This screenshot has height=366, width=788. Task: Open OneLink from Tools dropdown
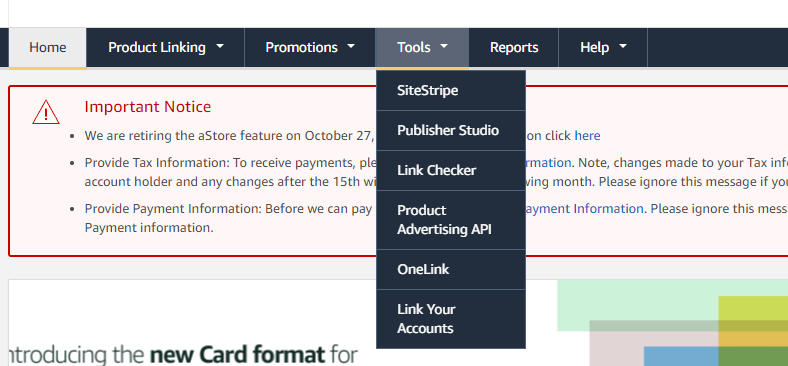(451, 269)
